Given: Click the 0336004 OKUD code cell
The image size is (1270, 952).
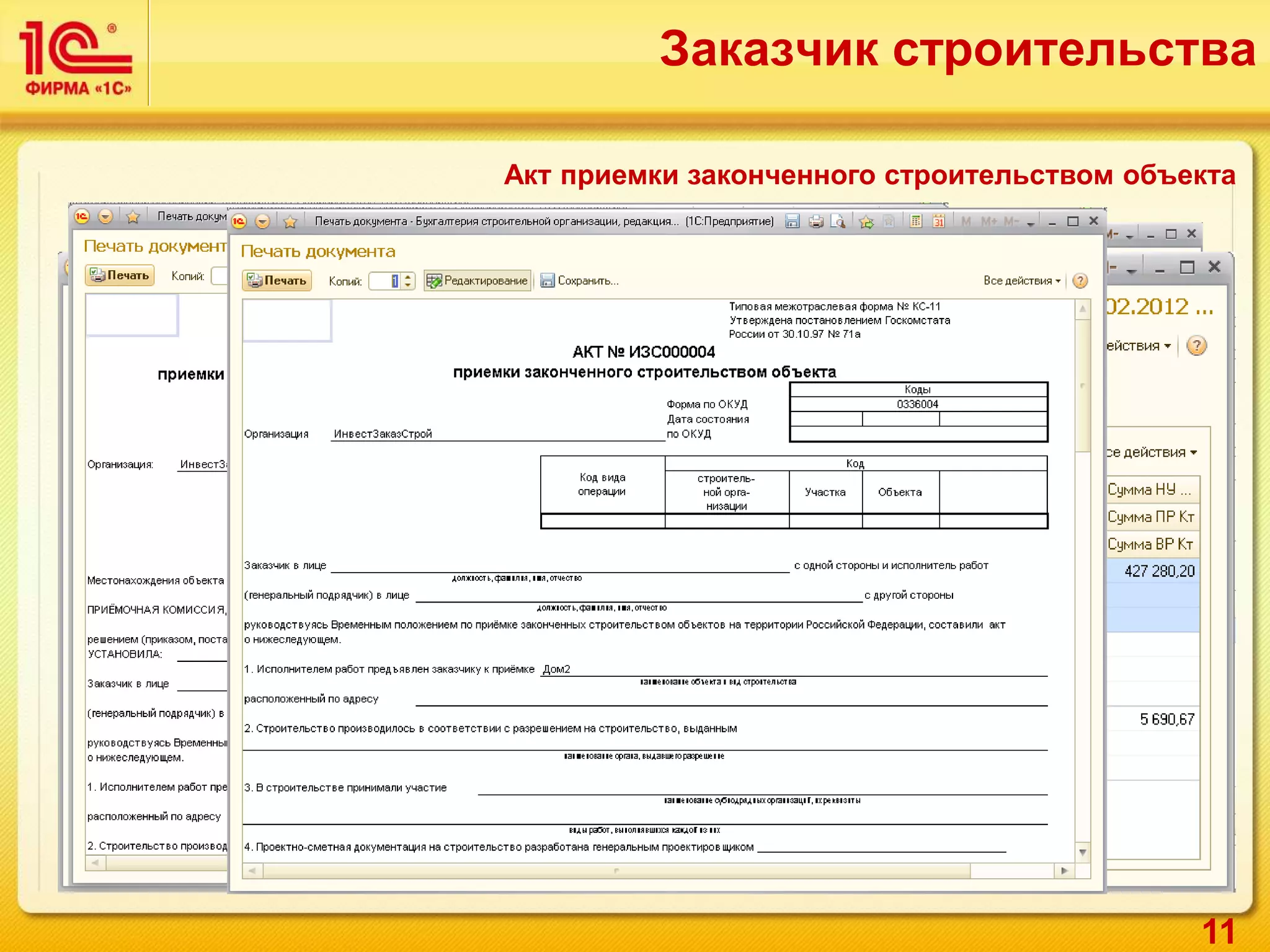Looking at the screenshot, I should tap(918, 404).
